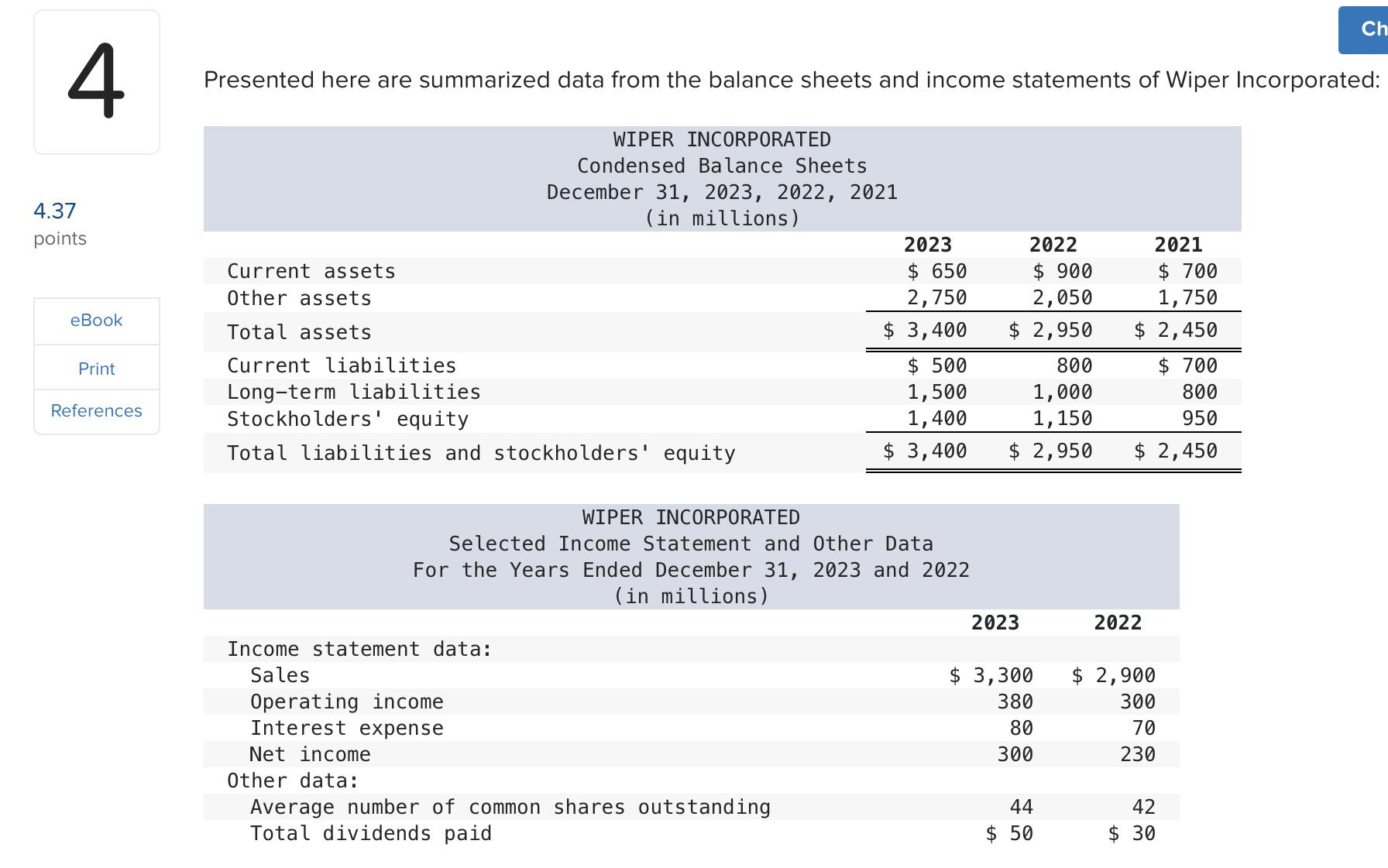Select the Long-term liabilities row

tap(354, 392)
